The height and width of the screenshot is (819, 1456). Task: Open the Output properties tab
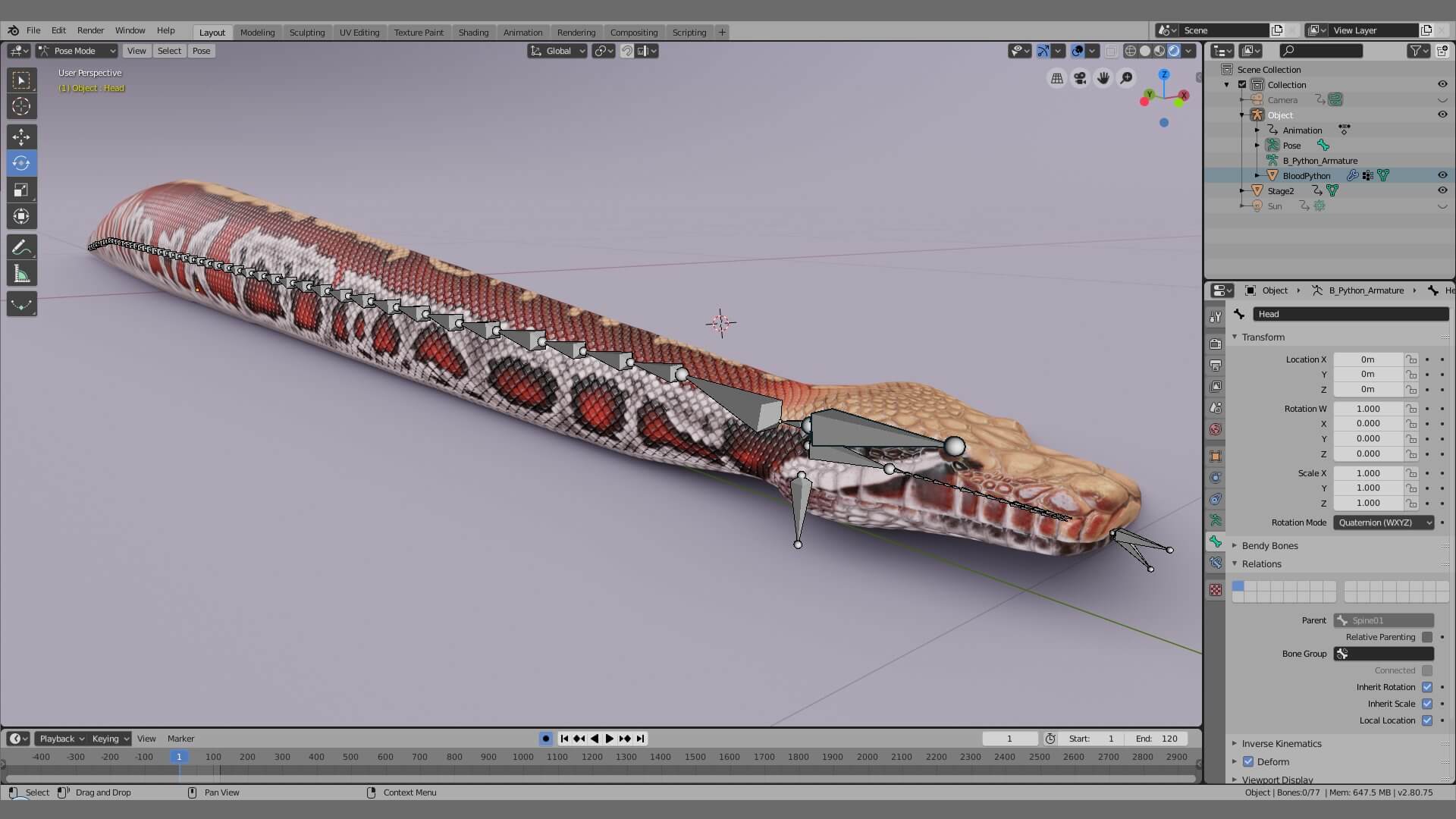click(1216, 366)
